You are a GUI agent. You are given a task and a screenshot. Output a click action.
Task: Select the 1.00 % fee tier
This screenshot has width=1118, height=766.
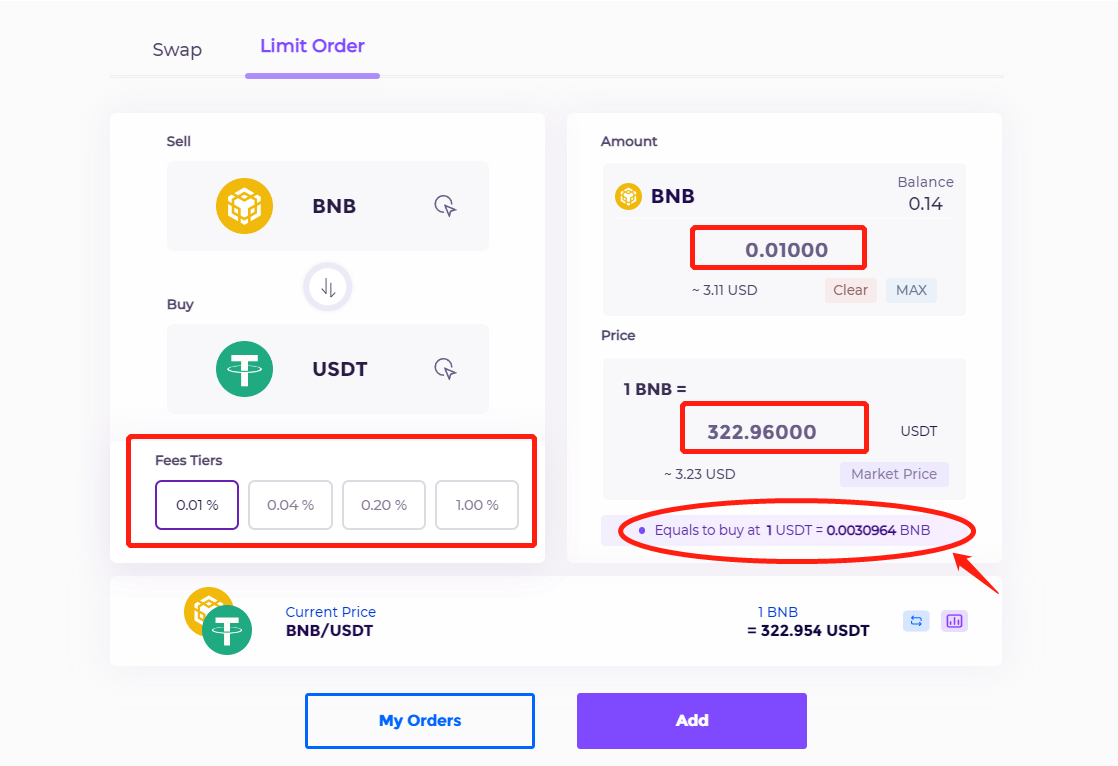[x=477, y=505]
